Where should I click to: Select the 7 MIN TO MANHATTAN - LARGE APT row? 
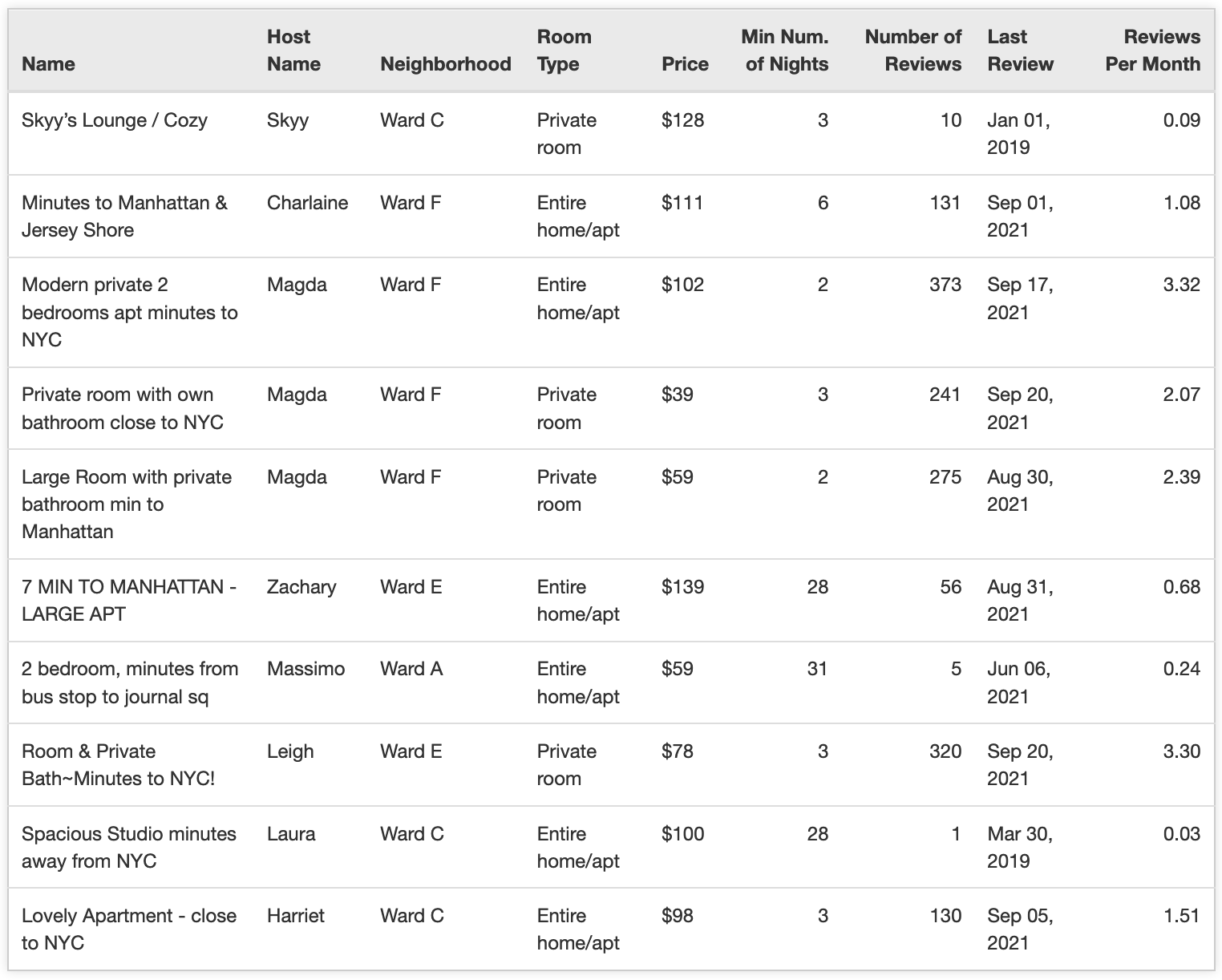click(x=129, y=600)
